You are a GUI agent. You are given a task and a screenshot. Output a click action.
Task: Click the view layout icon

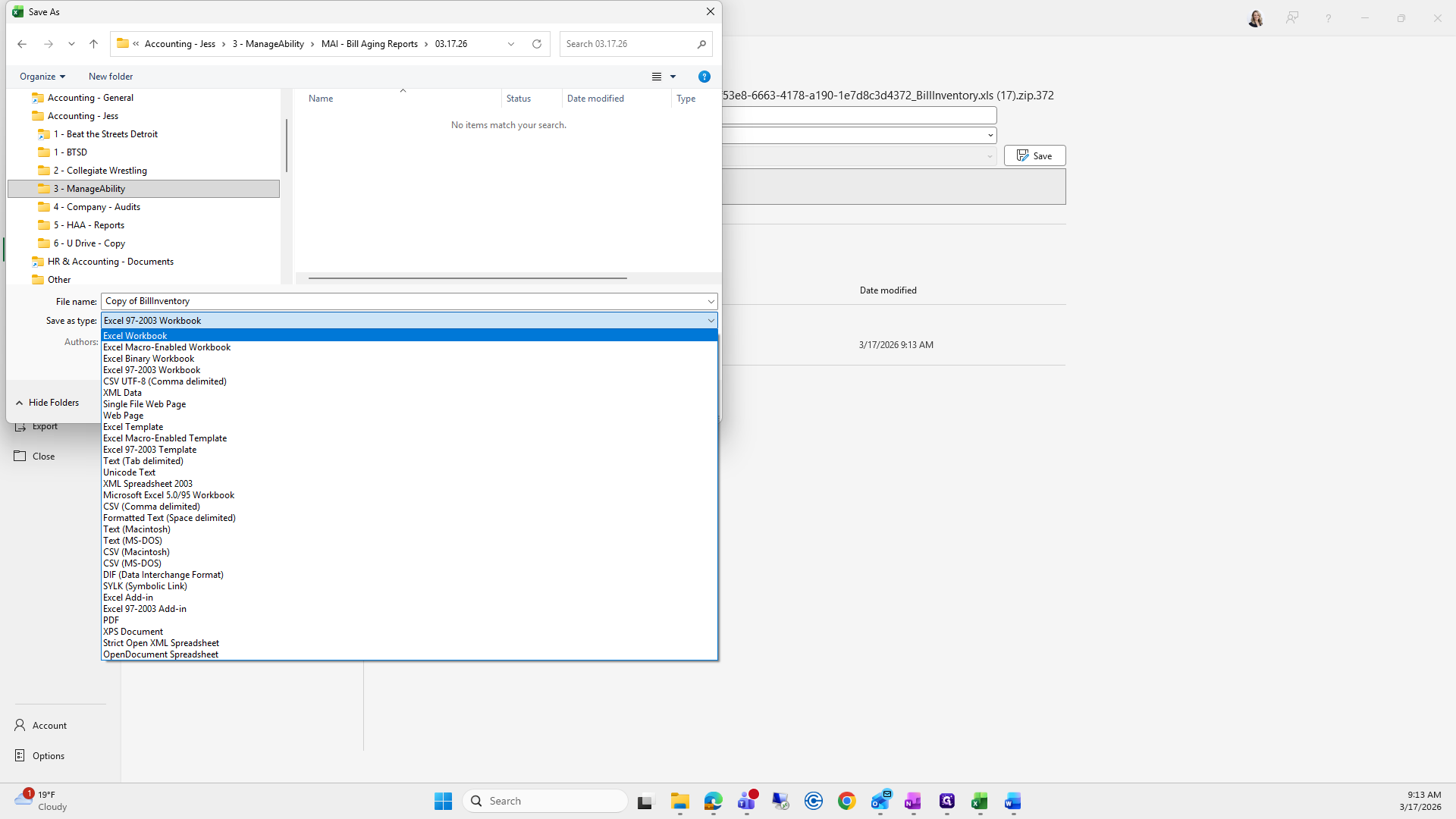pyautogui.click(x=657, y=77)
